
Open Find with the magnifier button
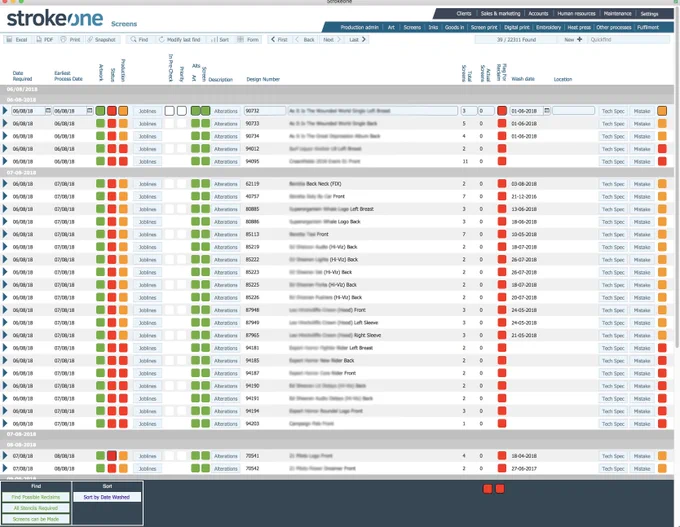[140, 39]
